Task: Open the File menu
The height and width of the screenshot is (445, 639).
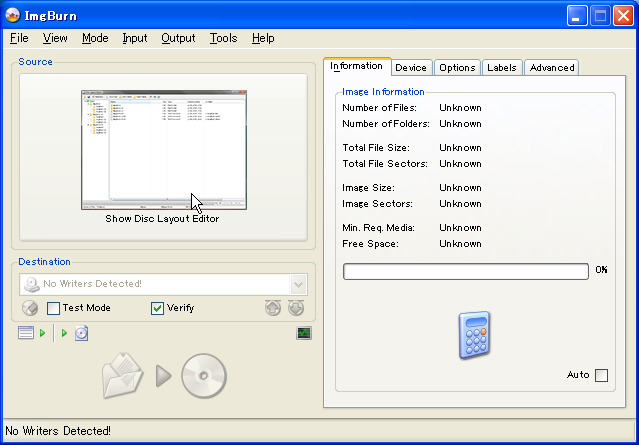Action: (19, 38)
